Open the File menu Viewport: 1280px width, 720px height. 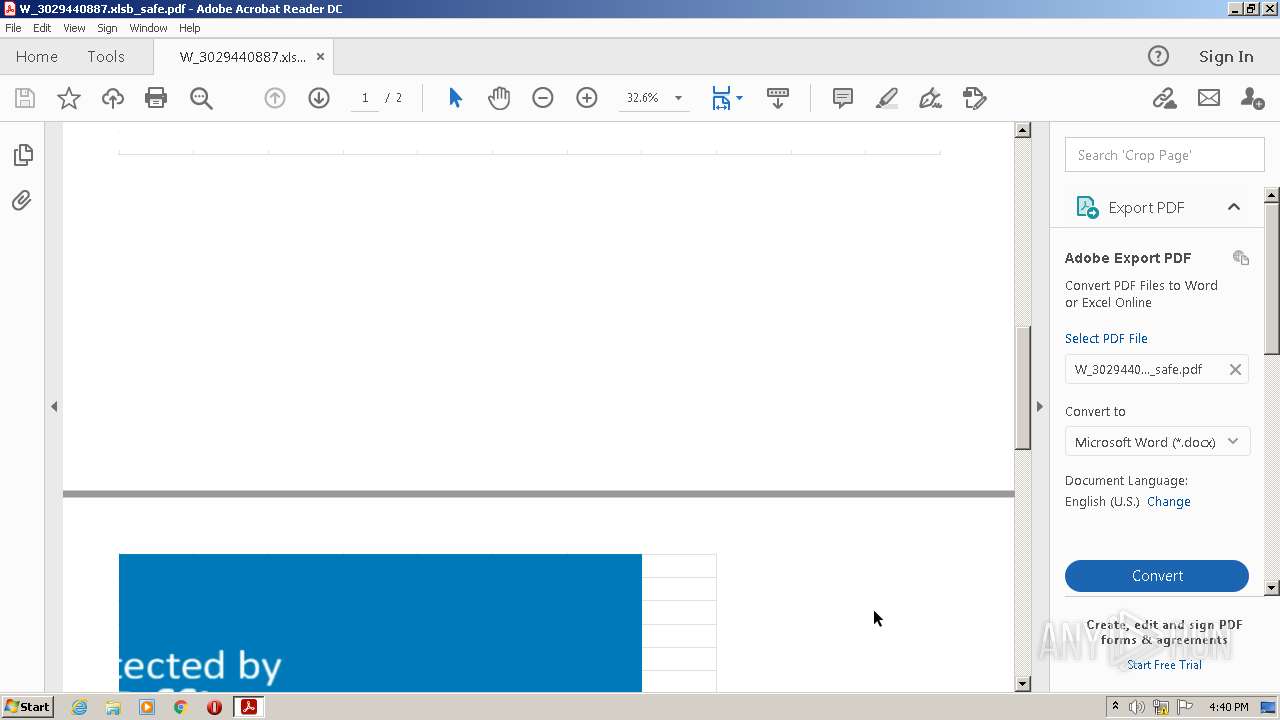point(13,28)
